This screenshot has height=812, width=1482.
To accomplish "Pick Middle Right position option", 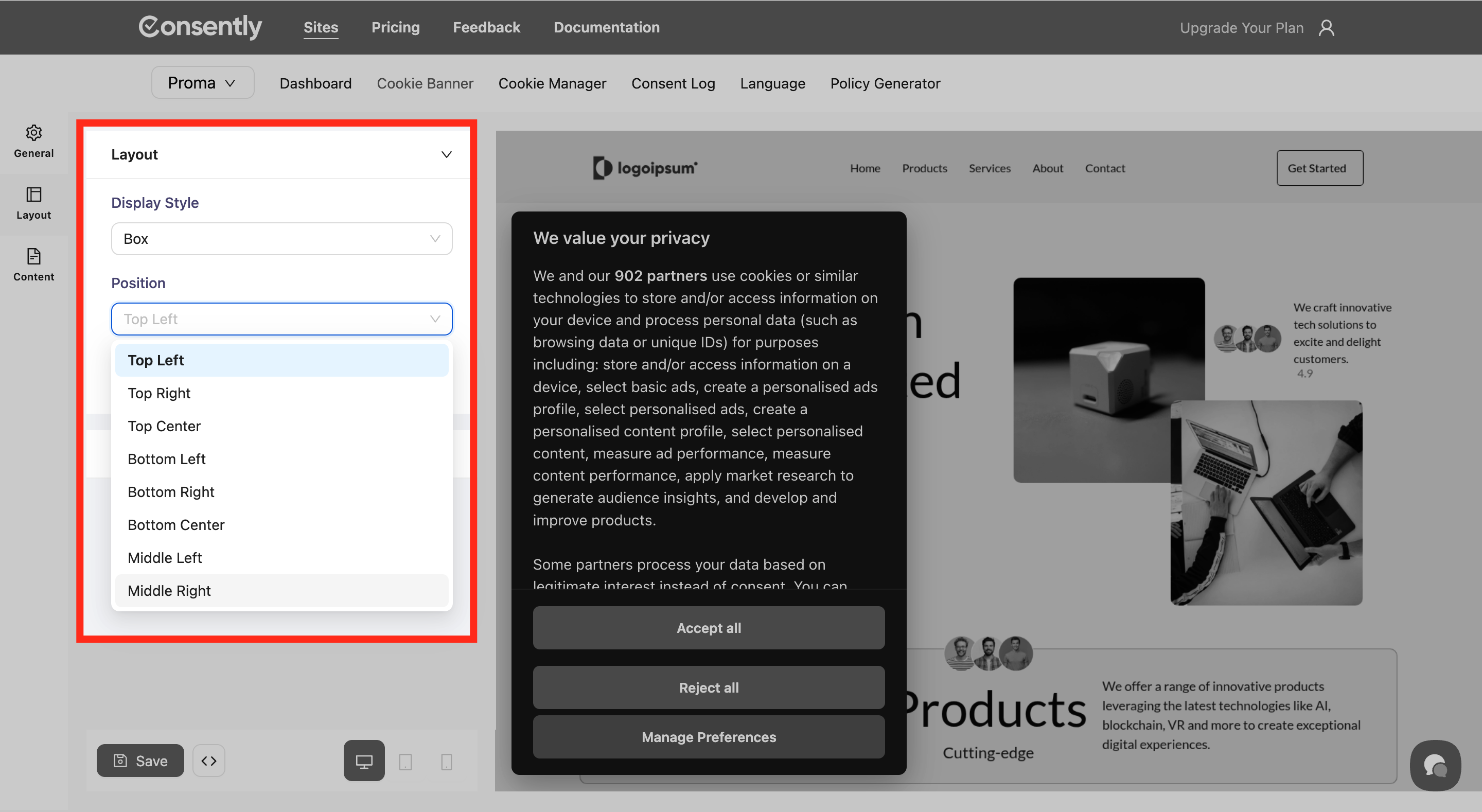I will click(169, 590).
